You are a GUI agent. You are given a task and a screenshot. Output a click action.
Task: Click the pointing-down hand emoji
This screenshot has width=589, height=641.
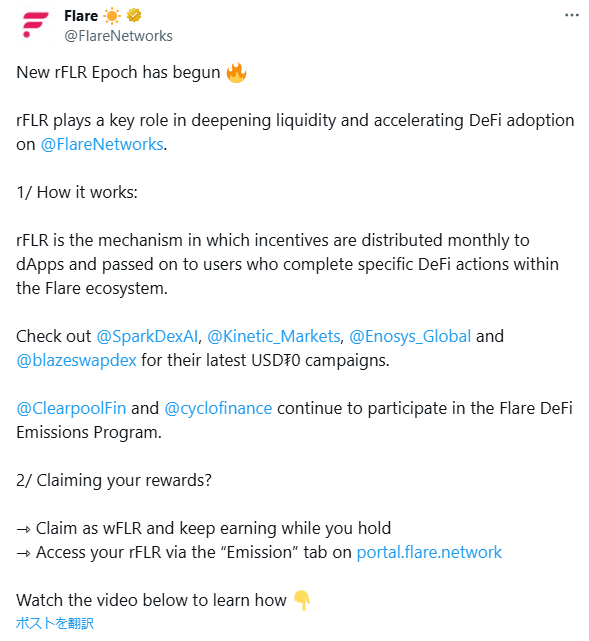[302, 600]
